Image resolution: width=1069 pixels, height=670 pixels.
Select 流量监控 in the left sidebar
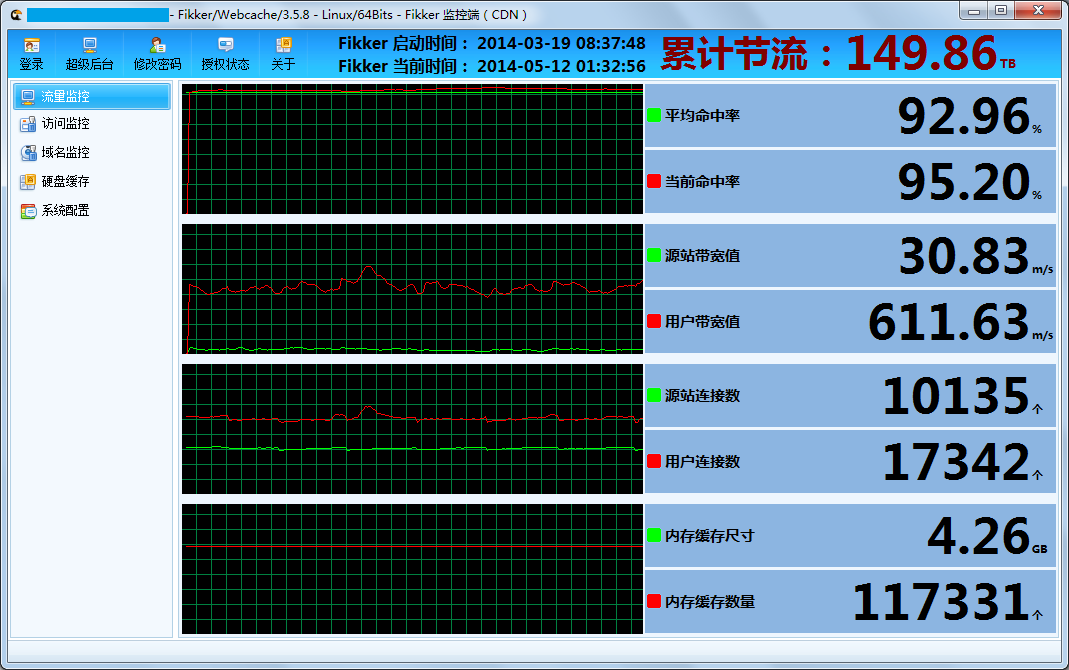91,97
